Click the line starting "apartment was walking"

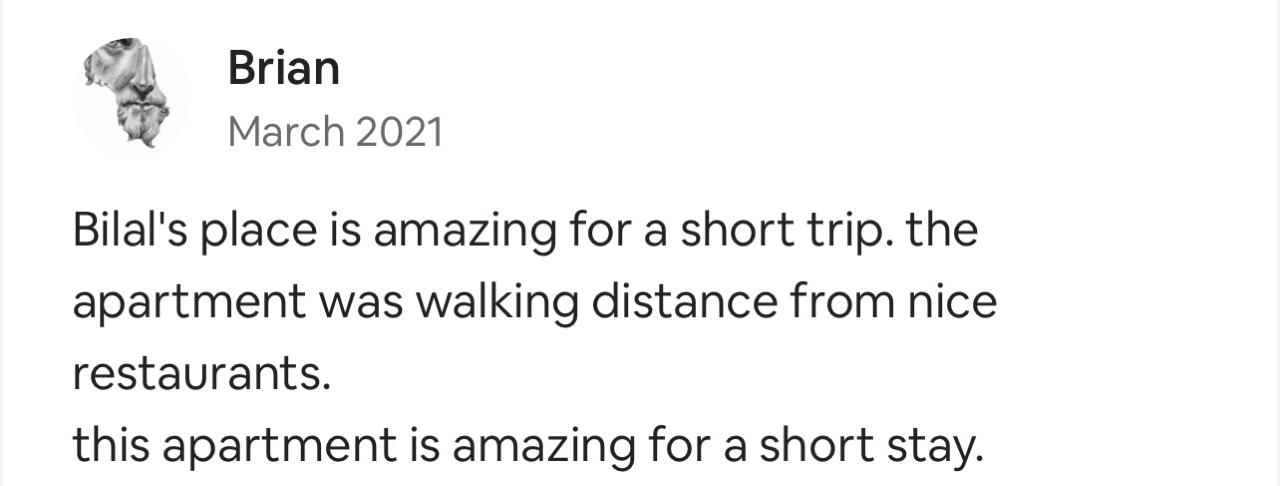[535, 303]
